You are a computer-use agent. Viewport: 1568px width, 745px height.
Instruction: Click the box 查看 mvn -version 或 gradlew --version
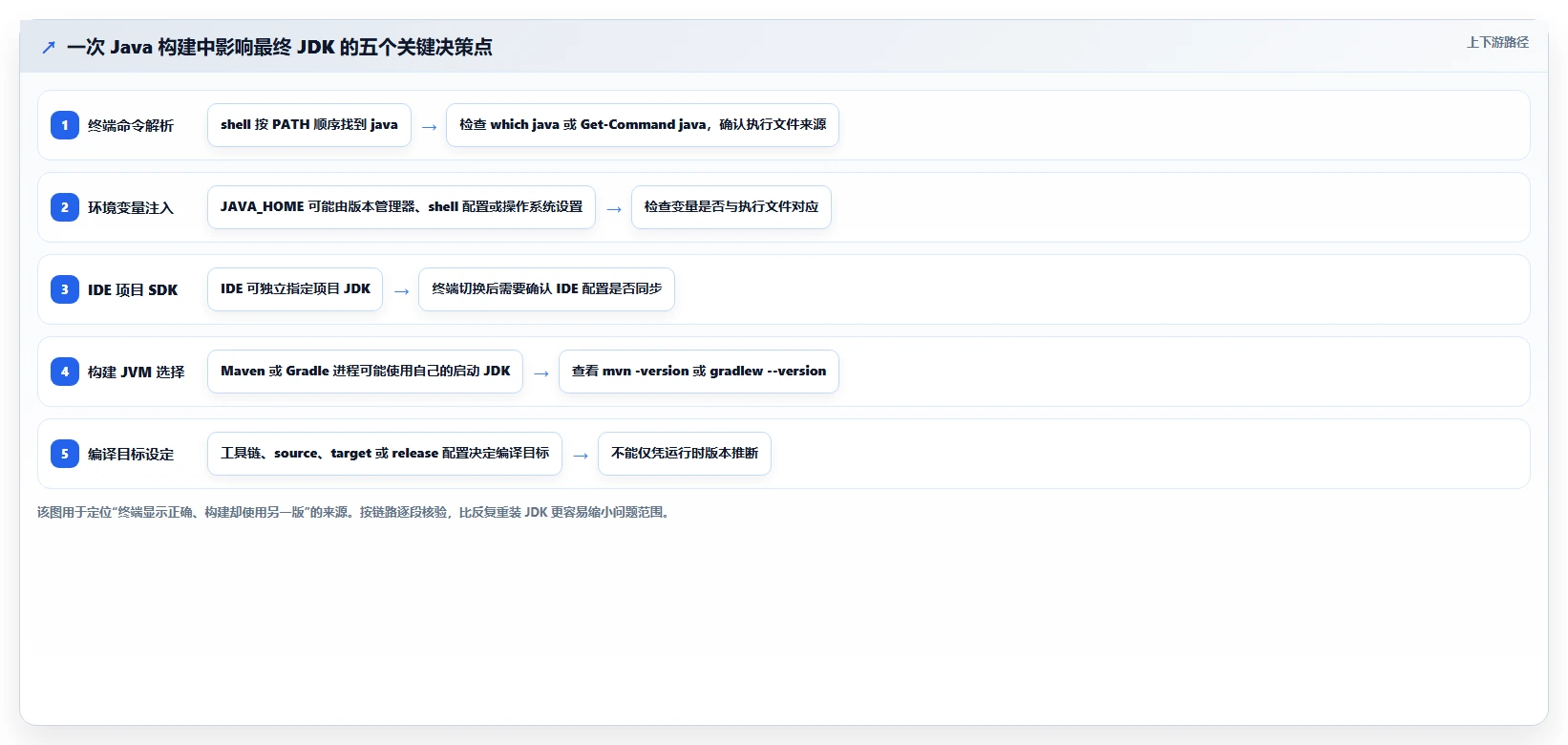pyautogui.click(x=699, y=372)
